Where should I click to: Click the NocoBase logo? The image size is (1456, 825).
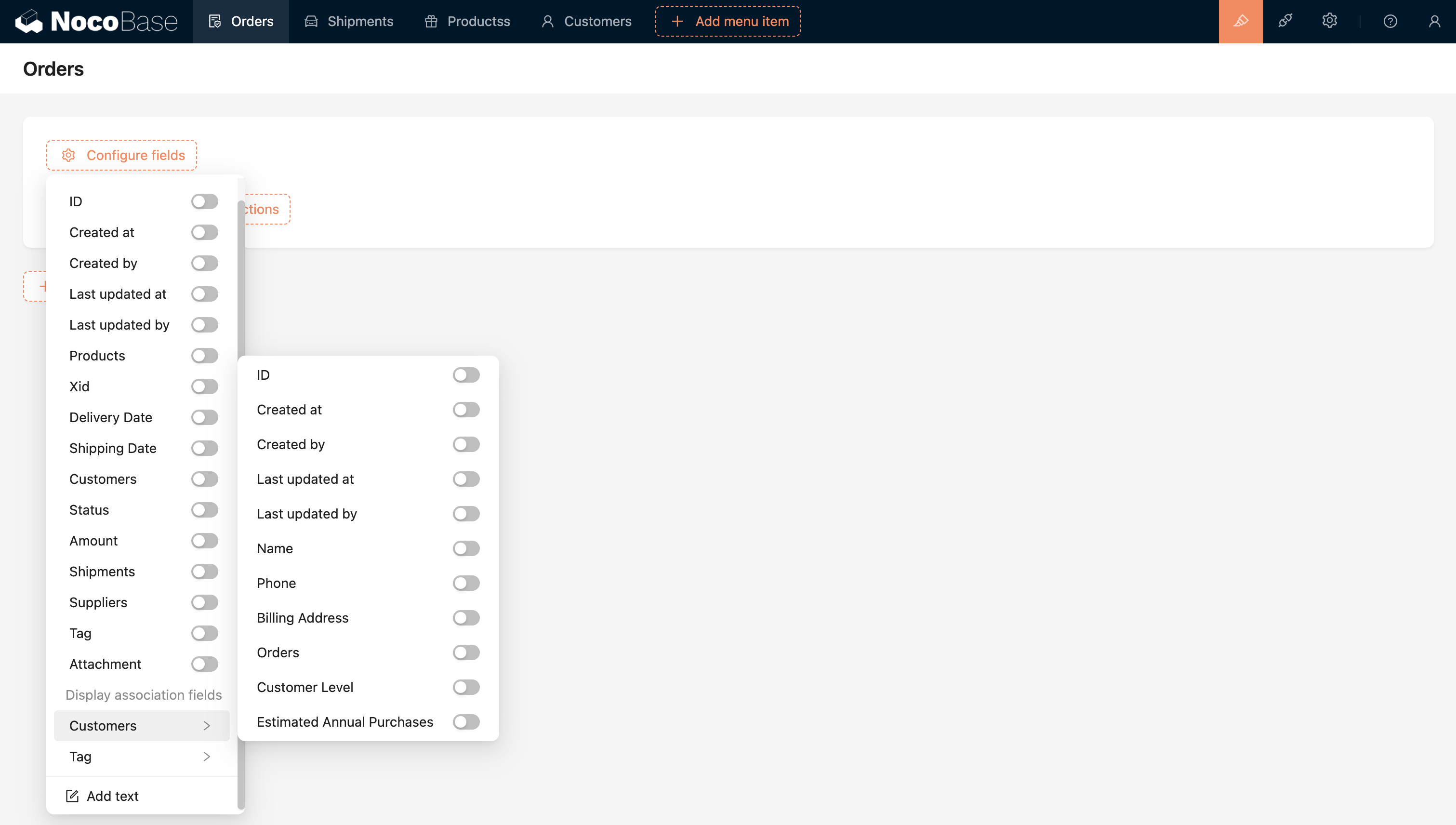point(96,22)
